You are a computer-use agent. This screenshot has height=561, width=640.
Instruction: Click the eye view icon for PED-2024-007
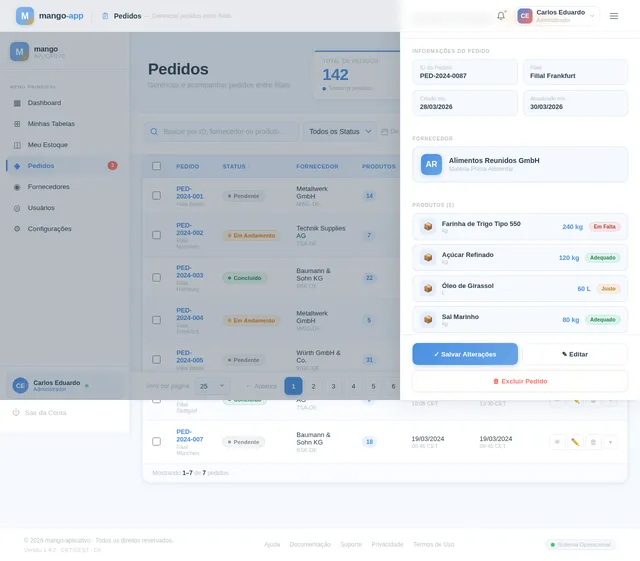pyautogui.click(x=557, y=441)
